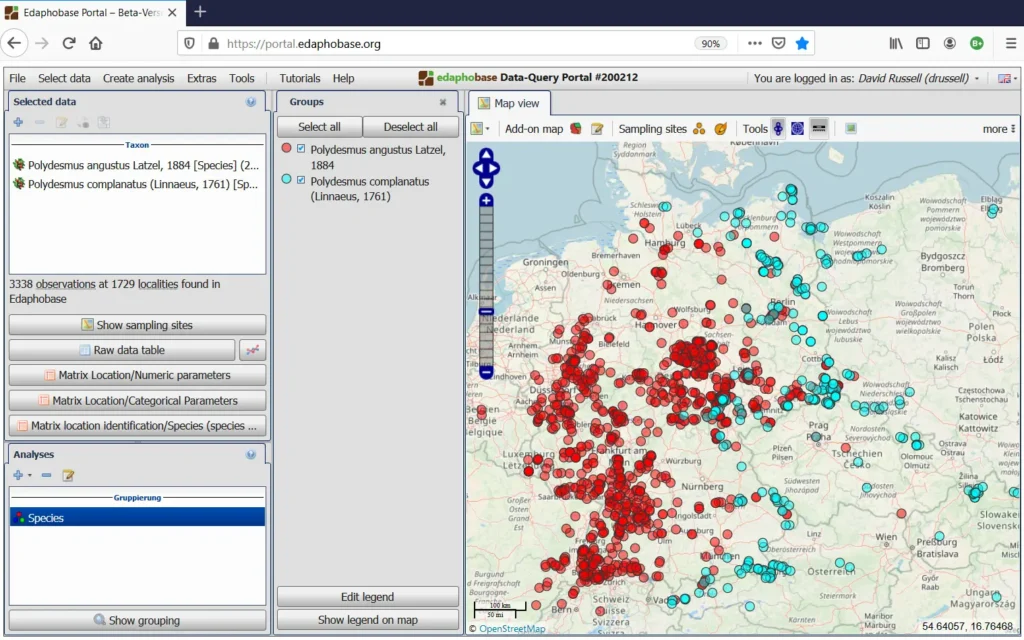This screenshot has width=1024, height=640.
Task: Open the Raw data table
Action: (121, 350)
